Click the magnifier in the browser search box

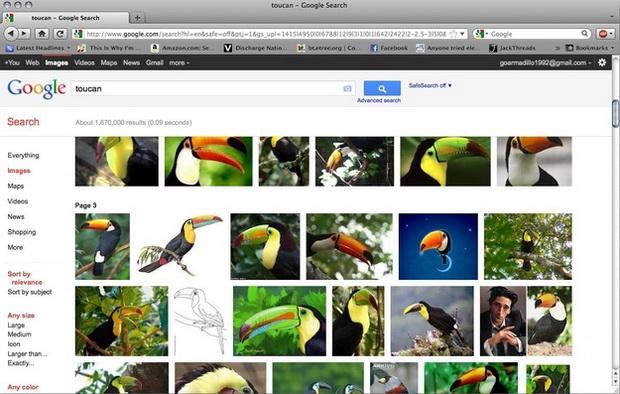(x=584, y=34)
